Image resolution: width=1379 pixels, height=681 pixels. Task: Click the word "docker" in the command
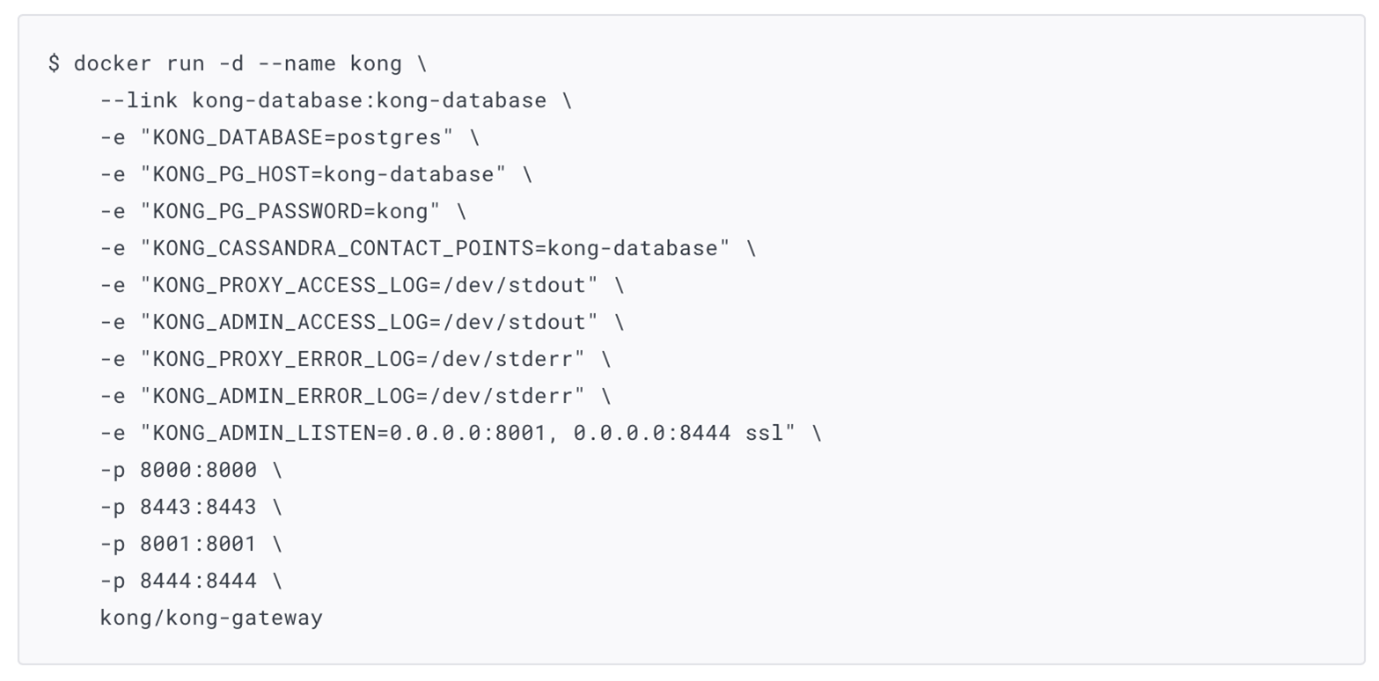(112, 64)
